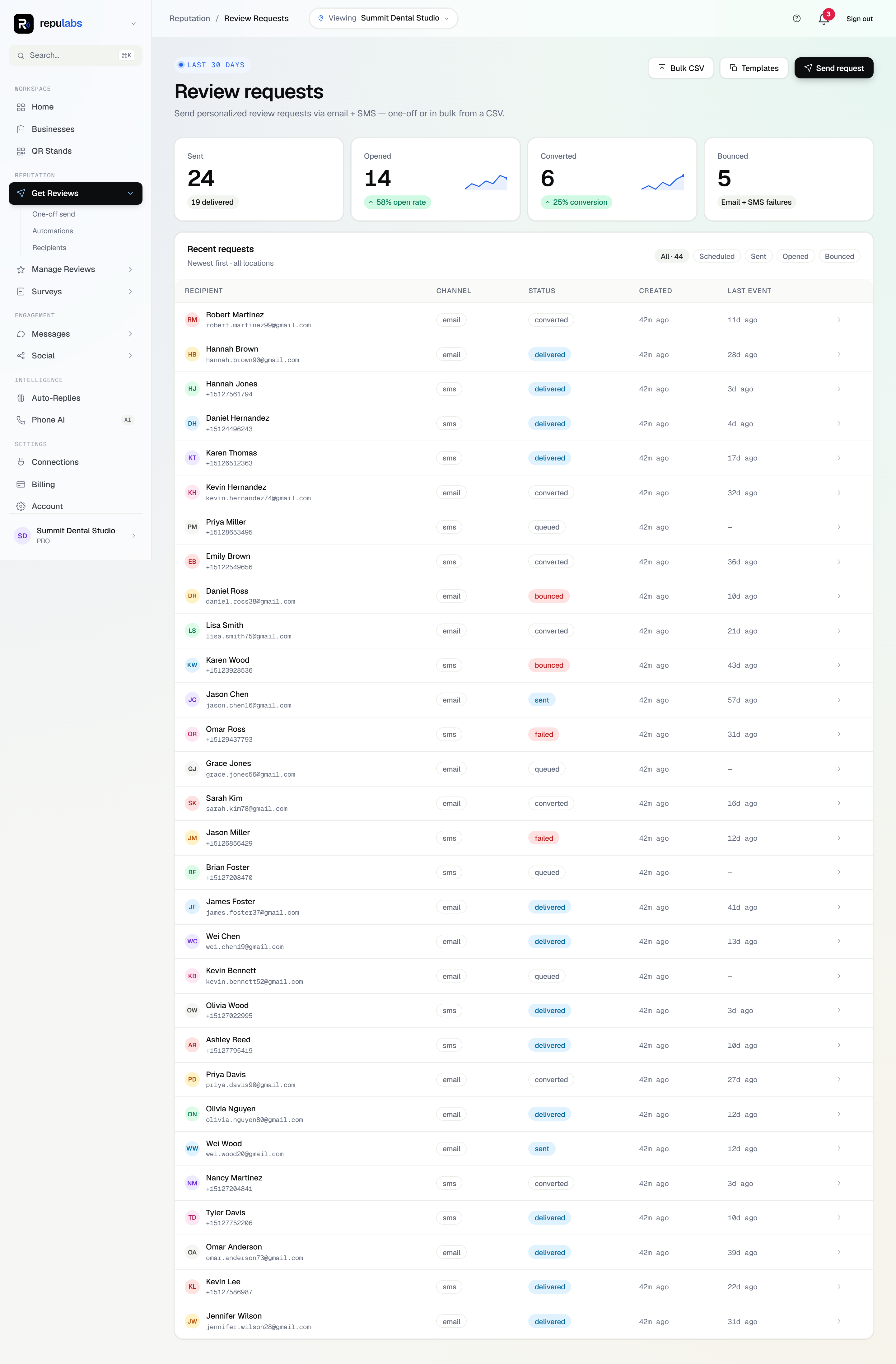Click the Businesses building icon

point(21,129)
